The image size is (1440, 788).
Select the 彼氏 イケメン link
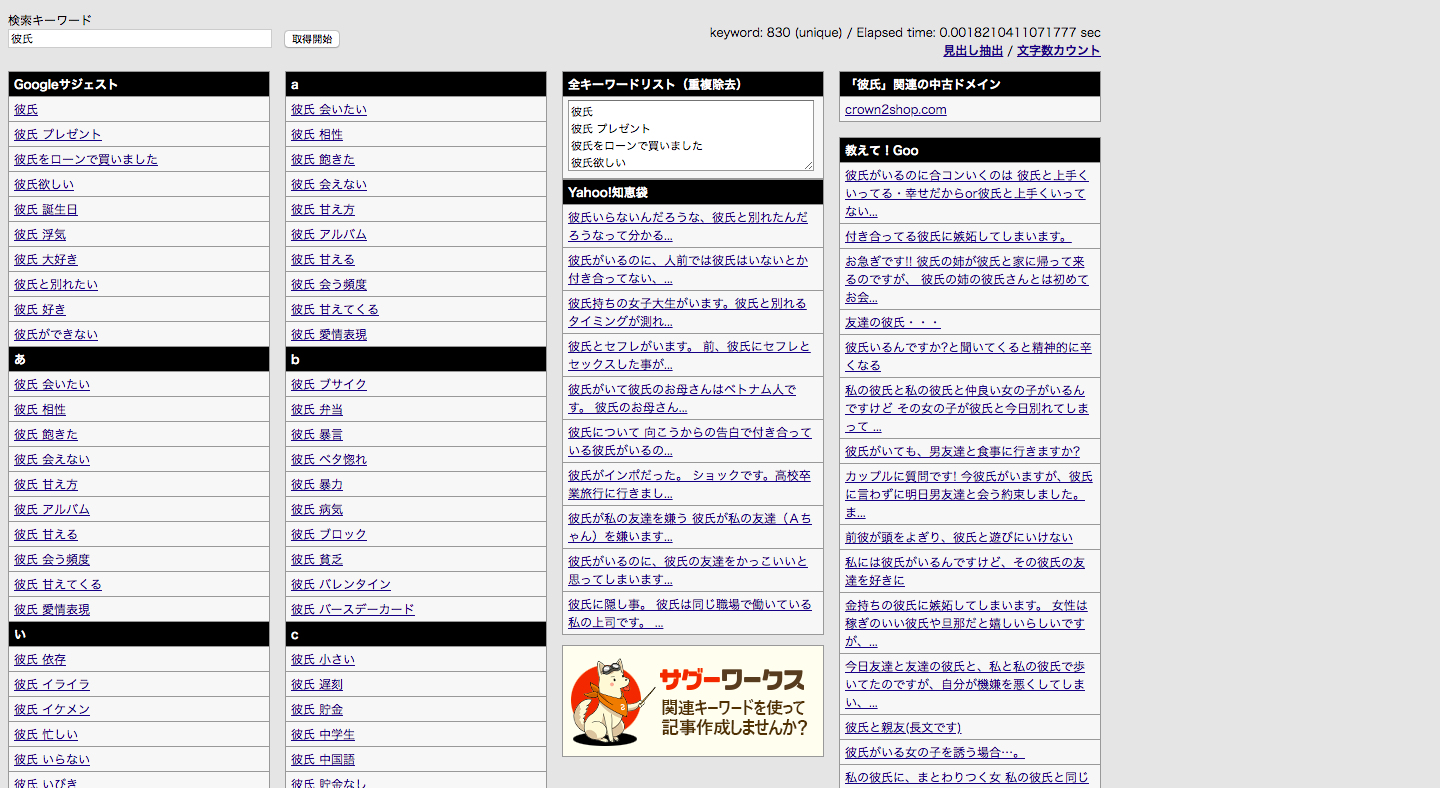coord(52,709)
